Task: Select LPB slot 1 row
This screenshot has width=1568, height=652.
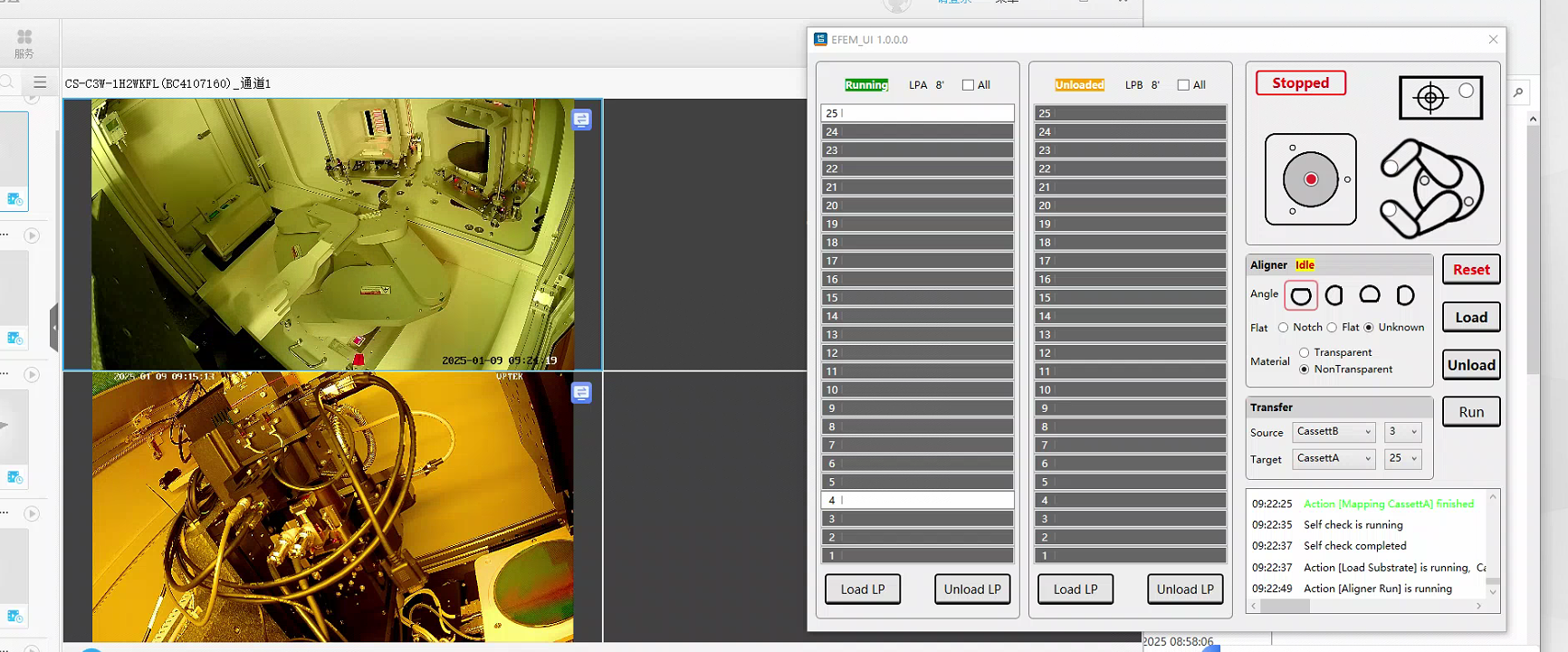Action: tap(1130, 555)
